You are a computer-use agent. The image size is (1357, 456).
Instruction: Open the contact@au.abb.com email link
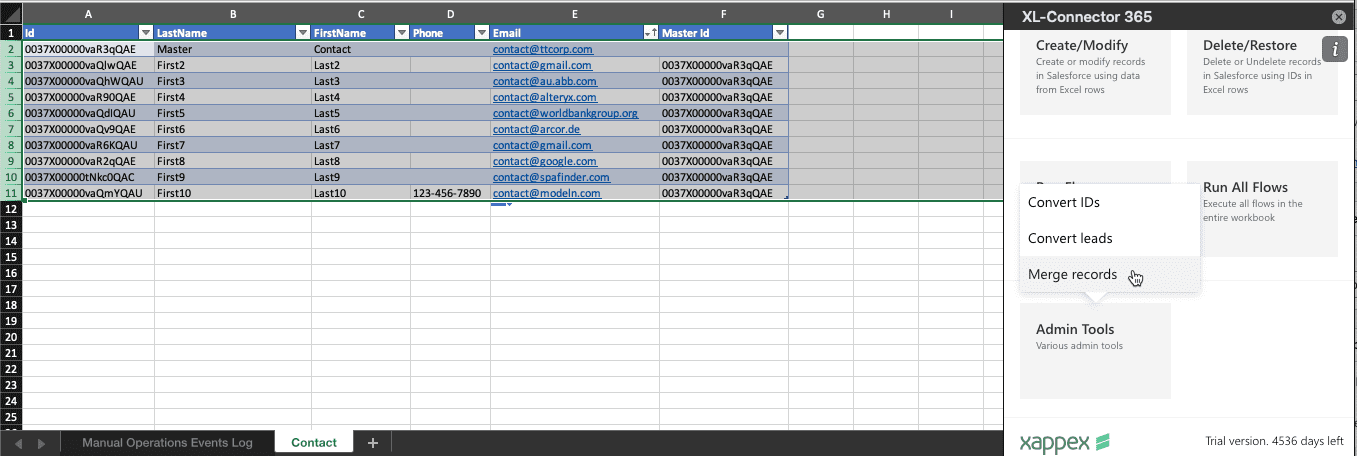(x=543, y=81)
